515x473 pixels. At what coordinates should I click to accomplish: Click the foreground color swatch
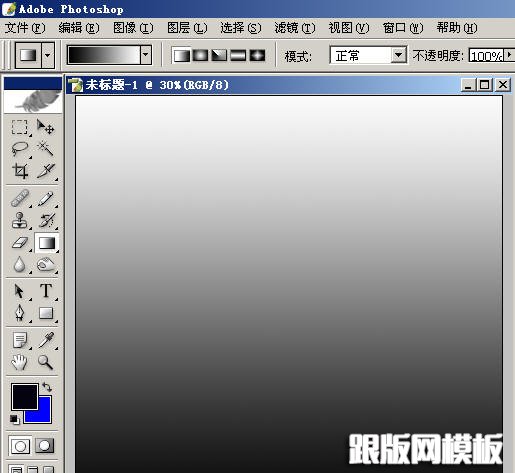[x=25, y=397]
